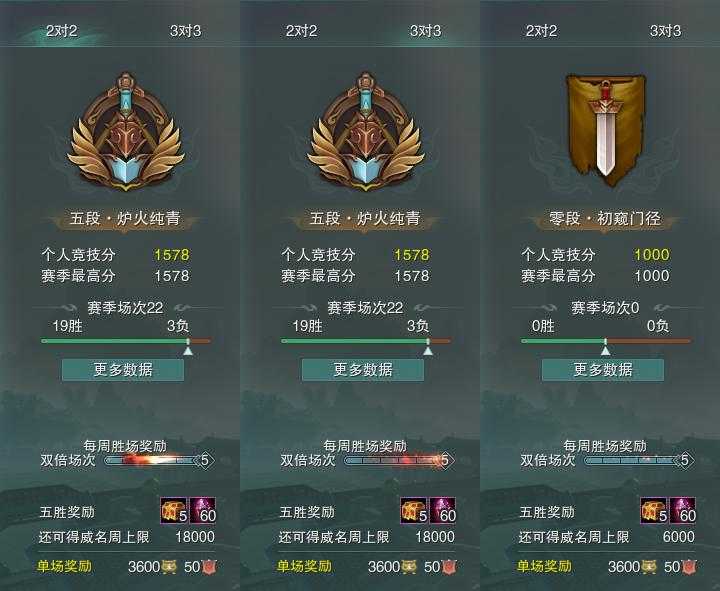Click 五段·炉火纯青 rank title in middle panel
This screenshot has height=591, width=720.
[365, 219]
